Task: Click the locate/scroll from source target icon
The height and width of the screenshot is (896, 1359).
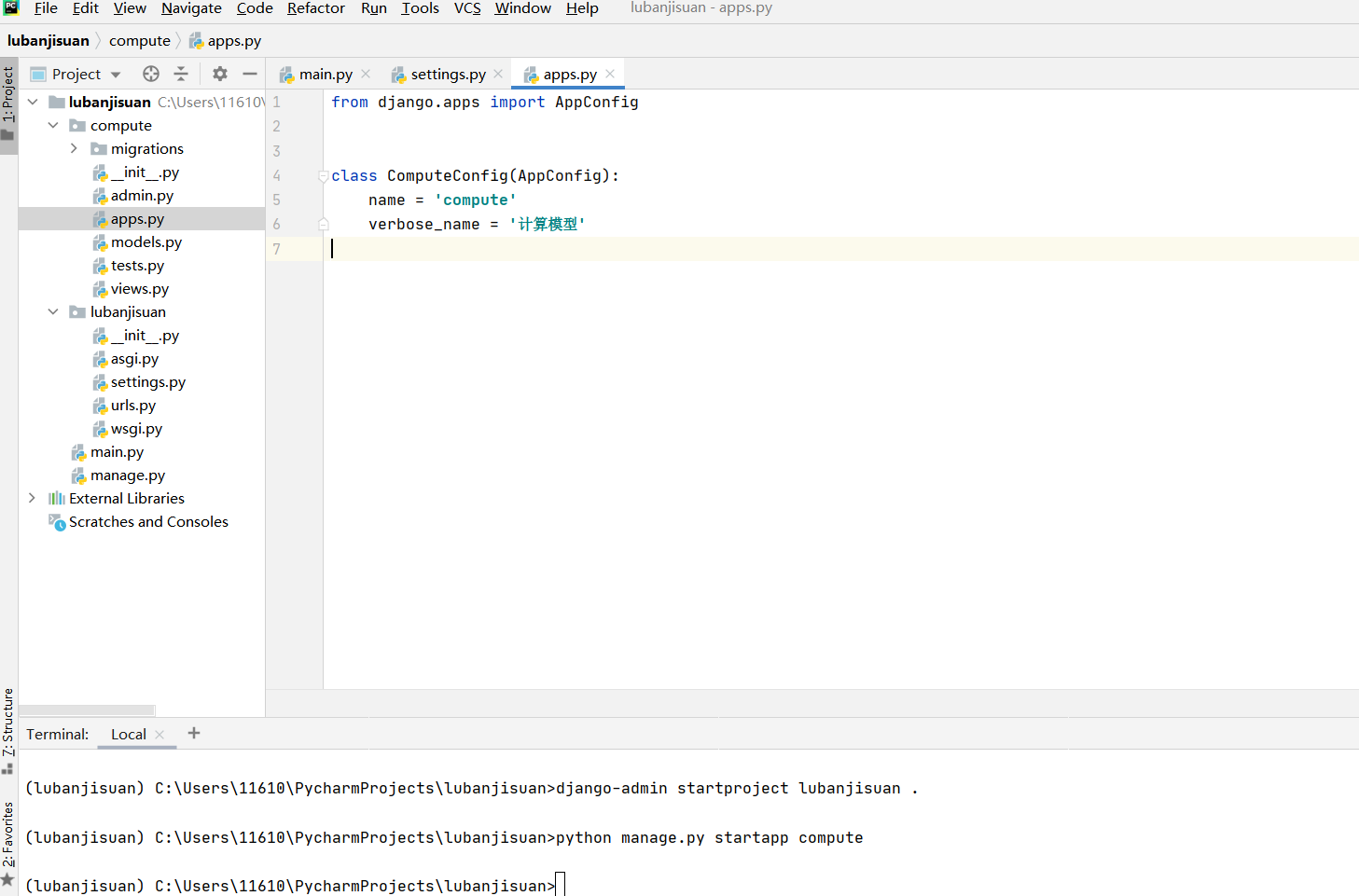Action: 151,74
